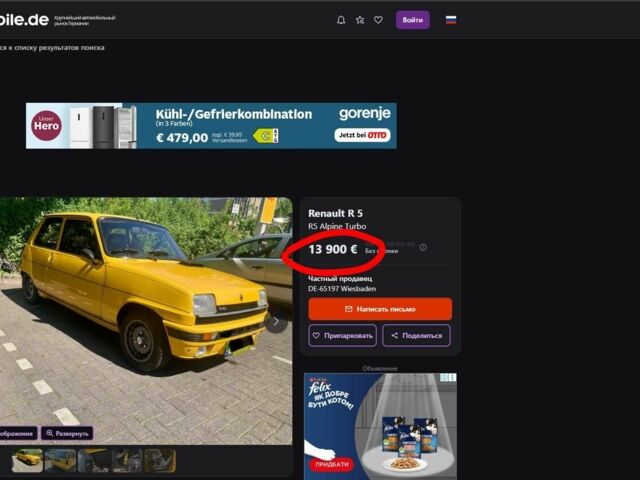This screenshot has height=480, width=640.
Task: Select fourth car thumbnail
Action: point(127,460)
